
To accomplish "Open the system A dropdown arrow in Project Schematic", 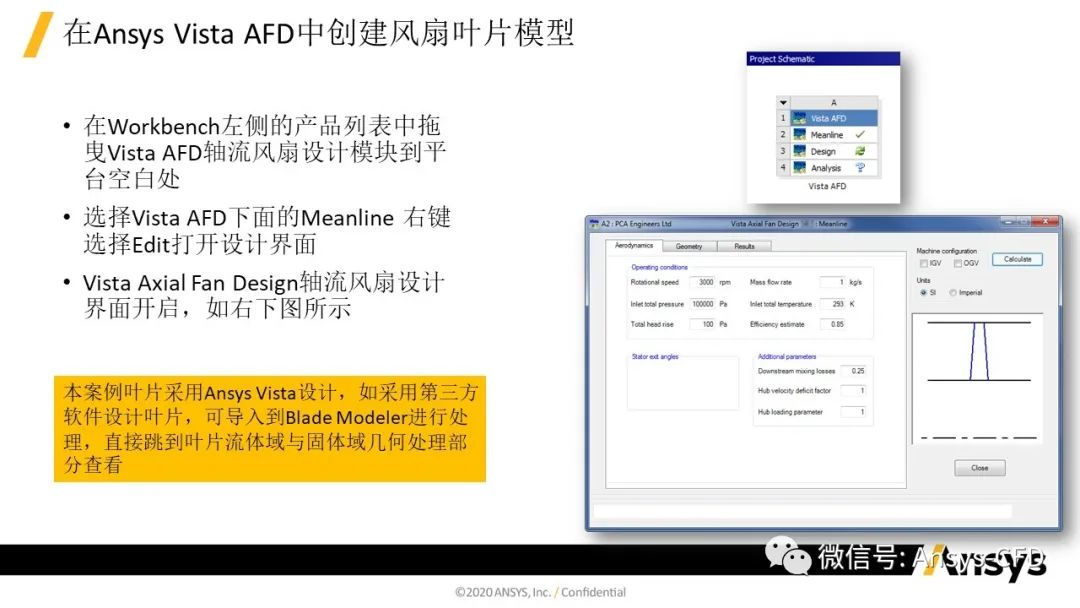I will [x=783, y=102].
